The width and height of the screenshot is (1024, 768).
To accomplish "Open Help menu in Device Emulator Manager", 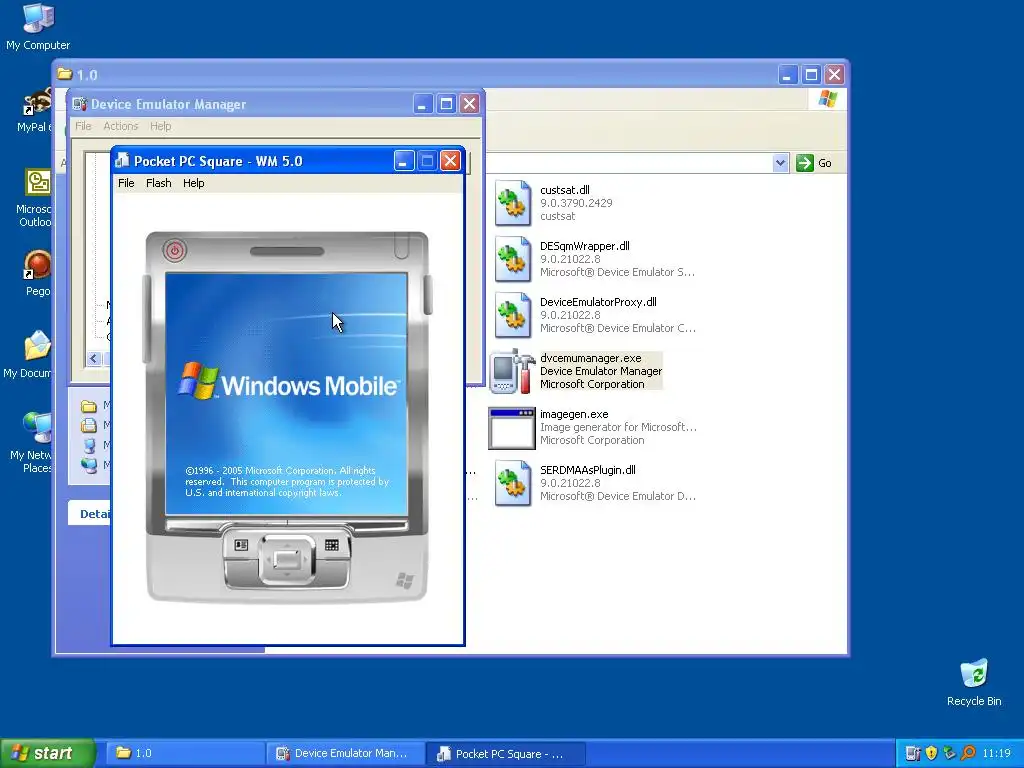I will (161, 126).
